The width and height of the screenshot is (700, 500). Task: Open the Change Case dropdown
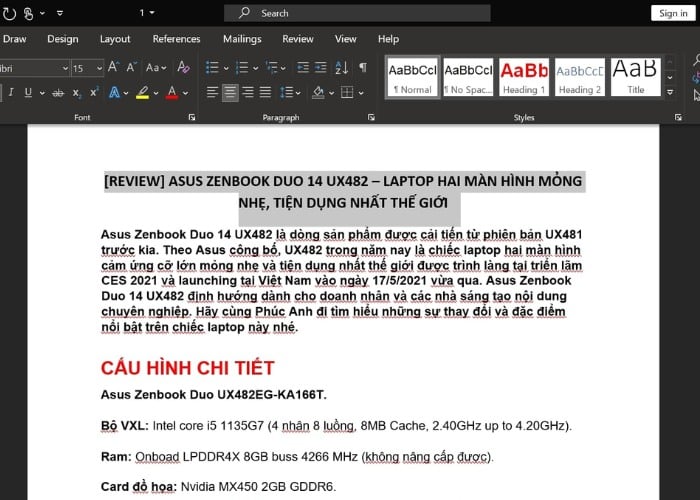click(x=157, y=68)
